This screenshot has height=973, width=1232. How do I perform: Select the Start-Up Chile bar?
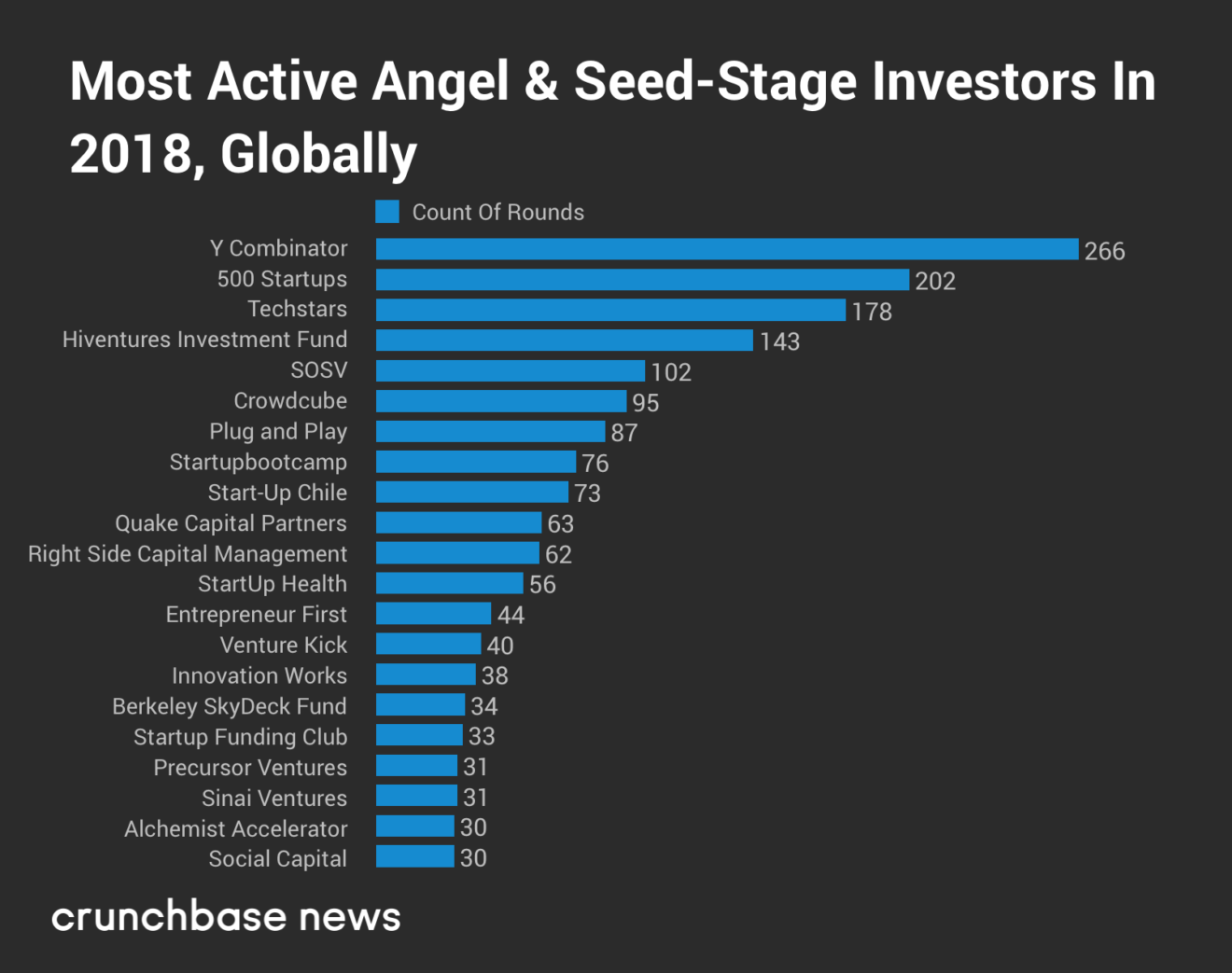(x=472, y=492)
